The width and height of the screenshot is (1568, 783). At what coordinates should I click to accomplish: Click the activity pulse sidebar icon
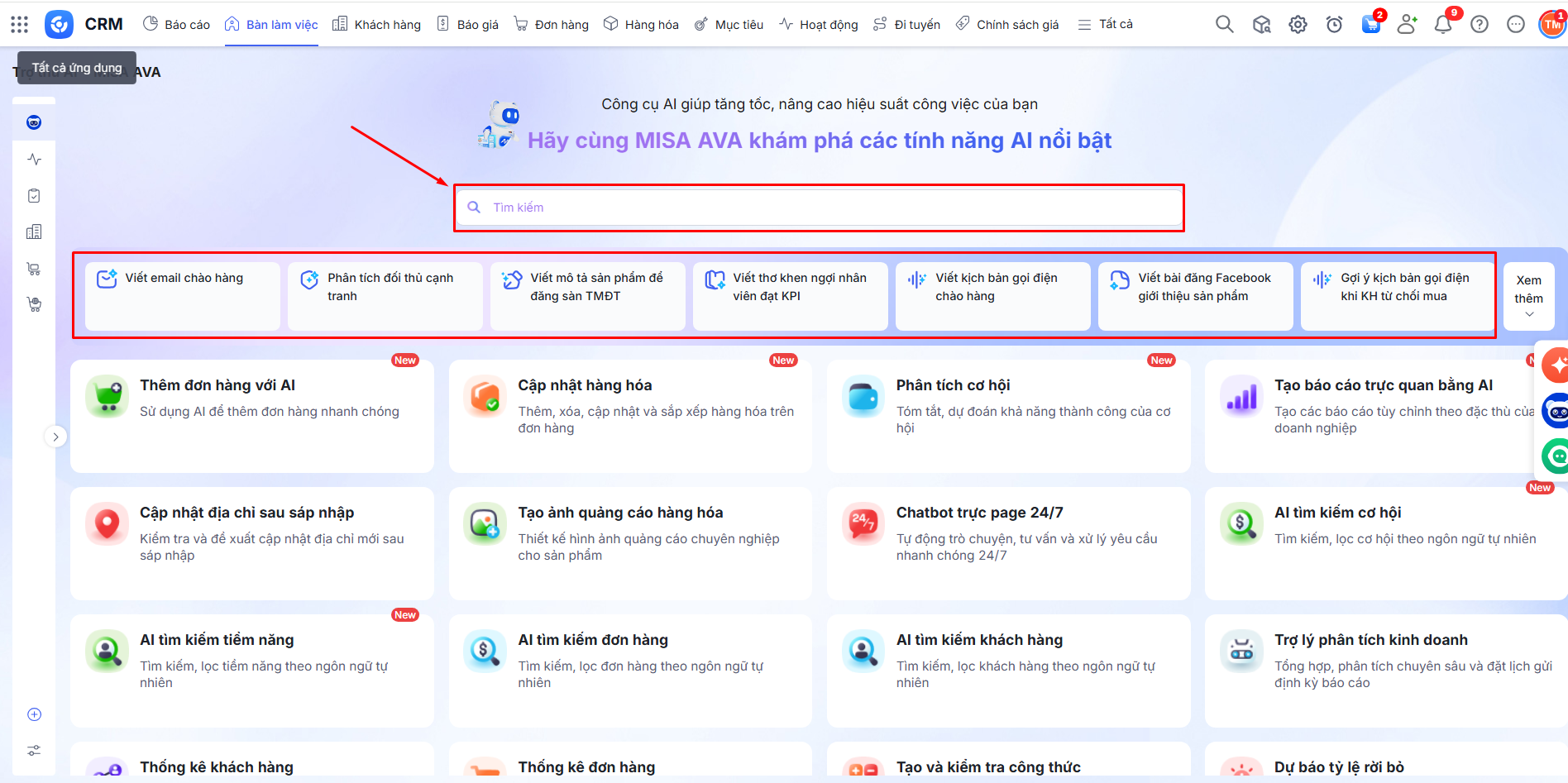34,160
